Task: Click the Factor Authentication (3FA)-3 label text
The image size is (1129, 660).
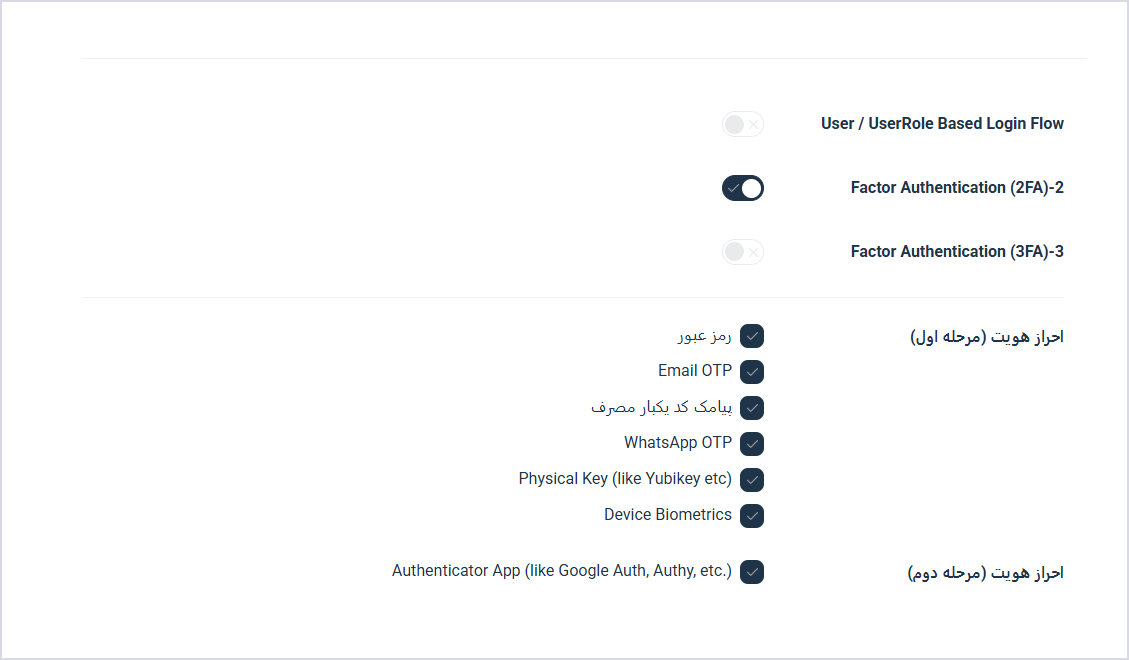Action: 958,252
